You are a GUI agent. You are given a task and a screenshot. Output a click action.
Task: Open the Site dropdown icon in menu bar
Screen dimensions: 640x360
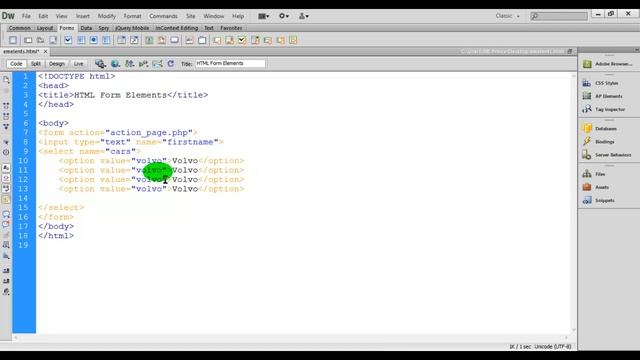pos(304,16)
